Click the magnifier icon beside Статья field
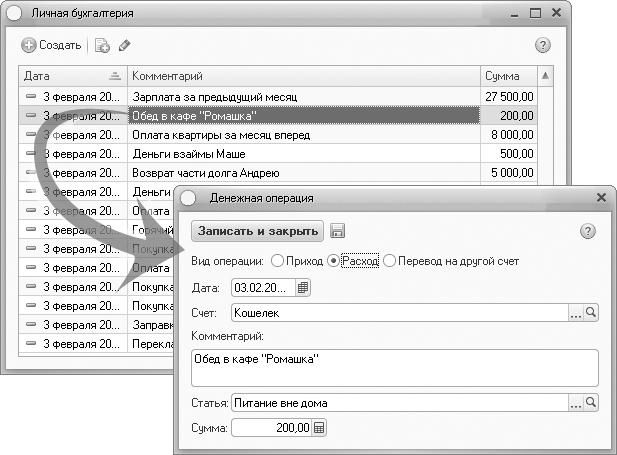 tap(591, 403)
